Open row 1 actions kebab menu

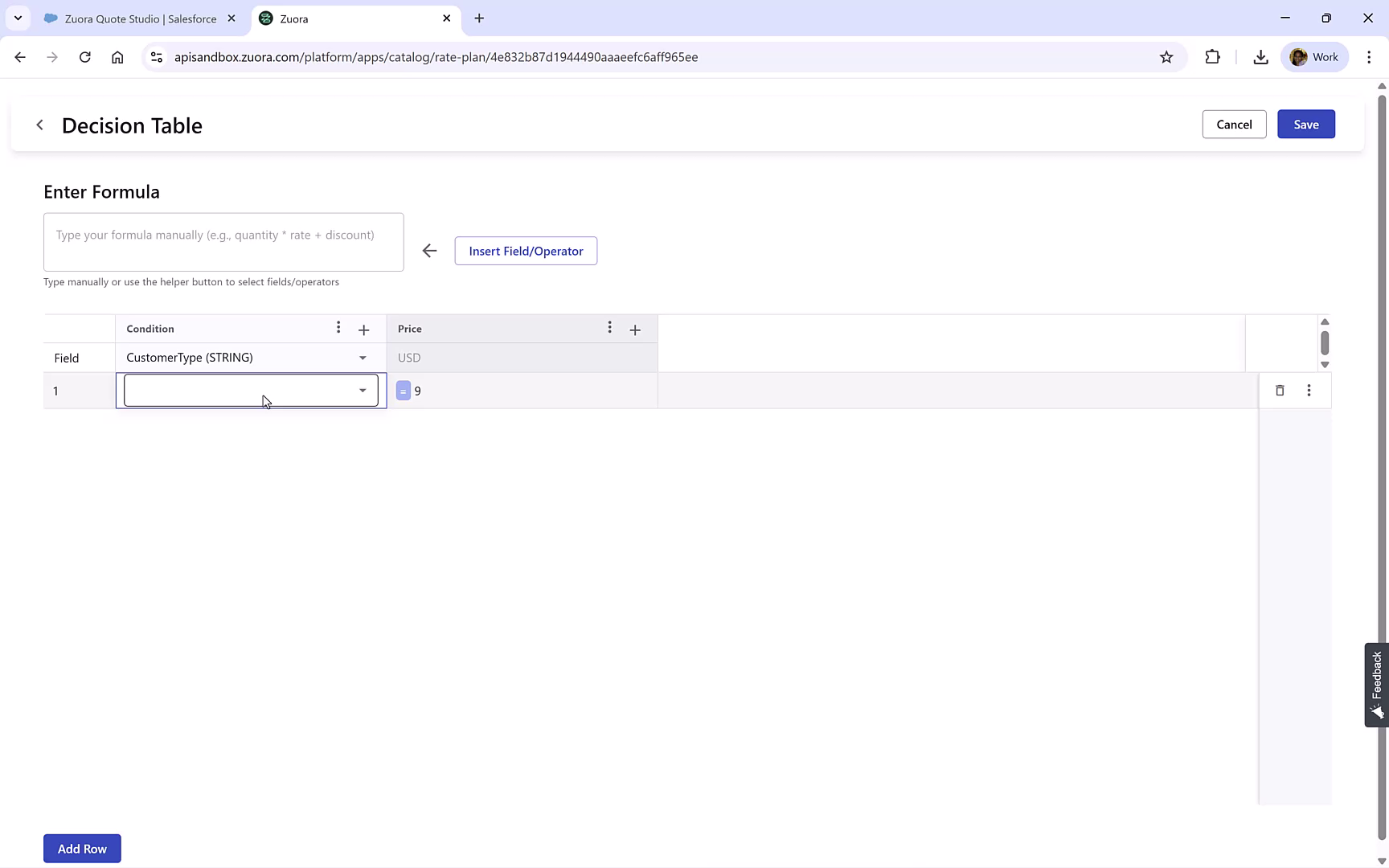point(1309,391)
